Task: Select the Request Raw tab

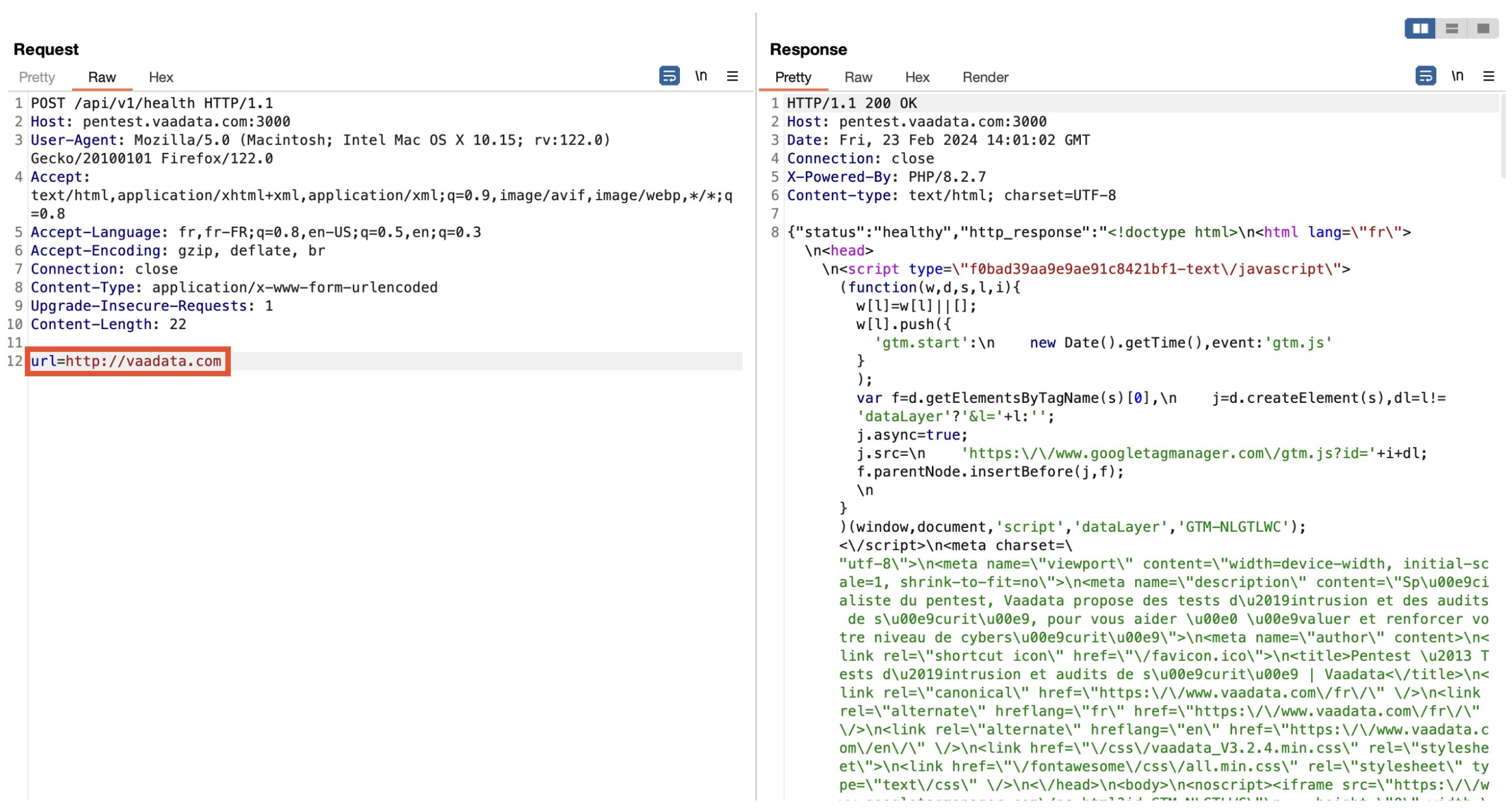Action: pos(102,77)
